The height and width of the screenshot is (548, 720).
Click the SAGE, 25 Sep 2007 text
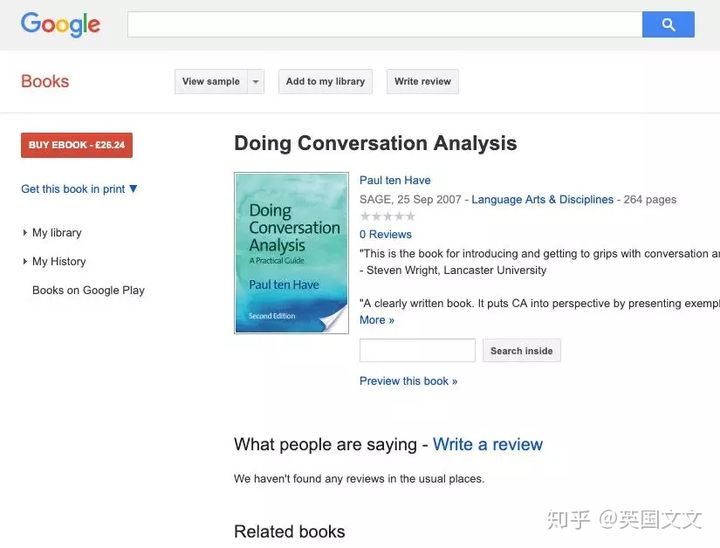(x=410, y=199)
